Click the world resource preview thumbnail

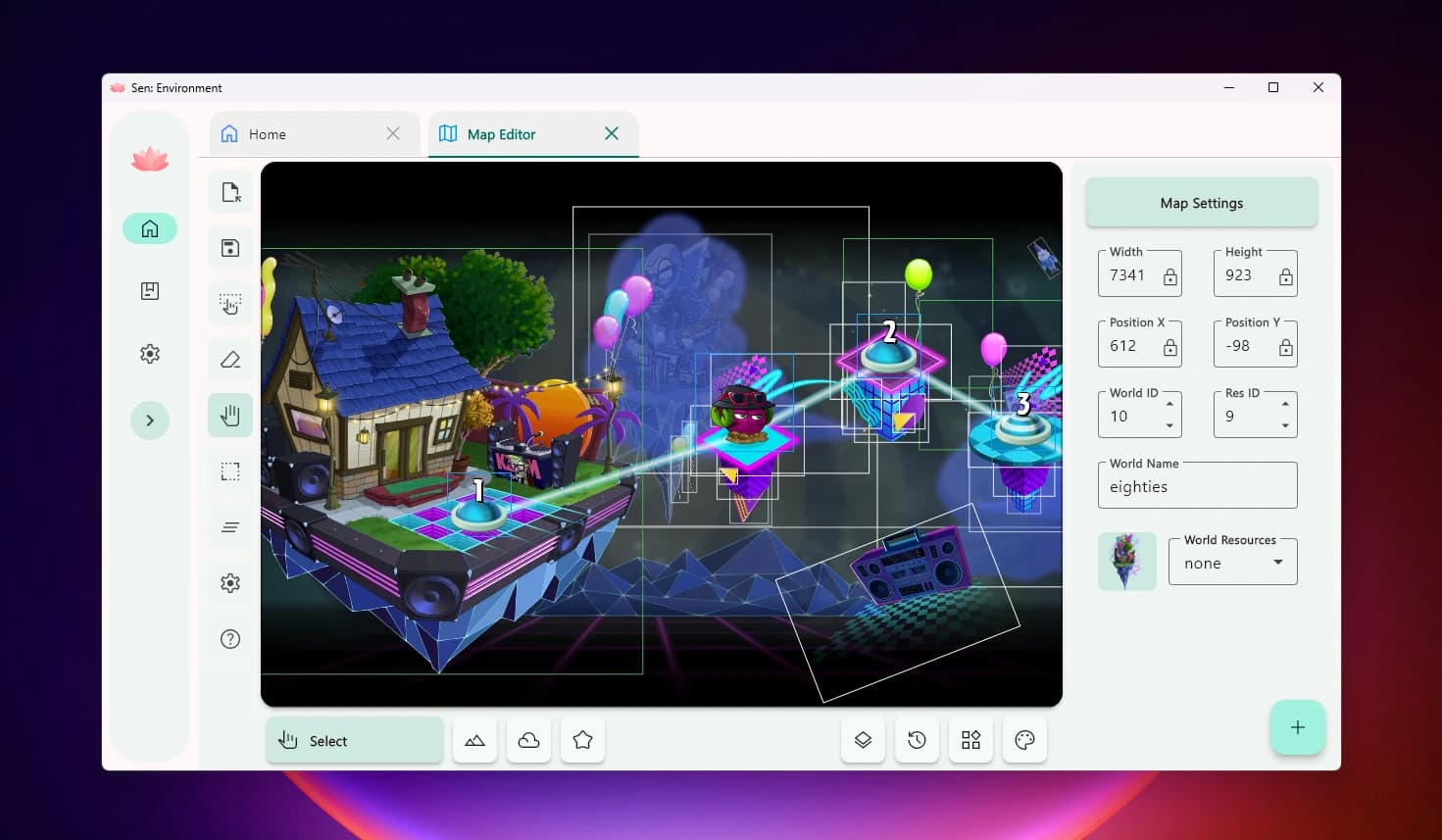click(x=1127, y=562)
